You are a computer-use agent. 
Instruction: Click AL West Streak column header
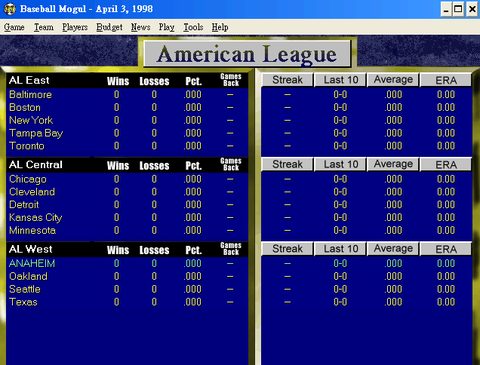(x=287, y=249)
